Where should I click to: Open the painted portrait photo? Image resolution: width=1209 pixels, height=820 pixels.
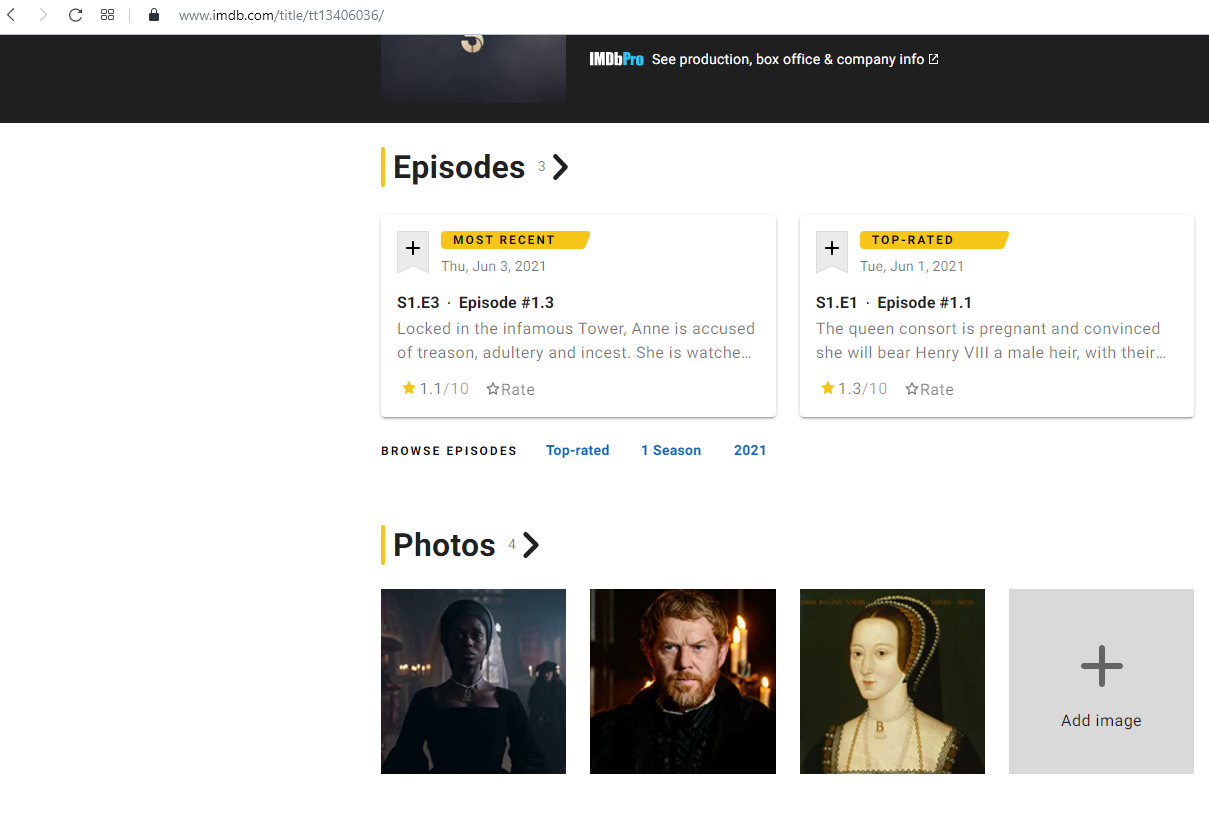[x=892, y=681]
